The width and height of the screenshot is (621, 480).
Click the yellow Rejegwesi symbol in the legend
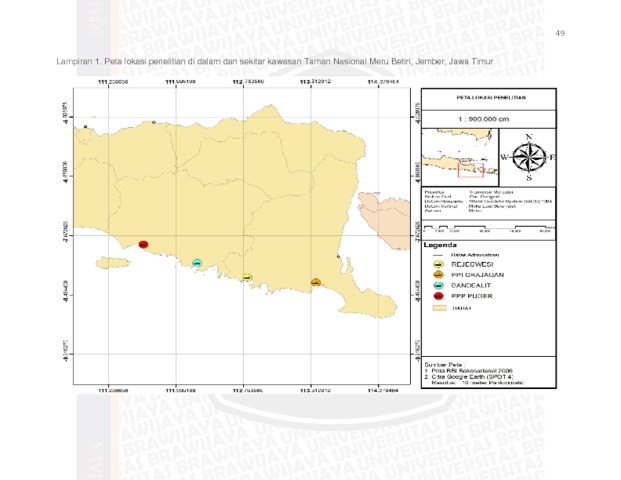(x=438, y=264)
